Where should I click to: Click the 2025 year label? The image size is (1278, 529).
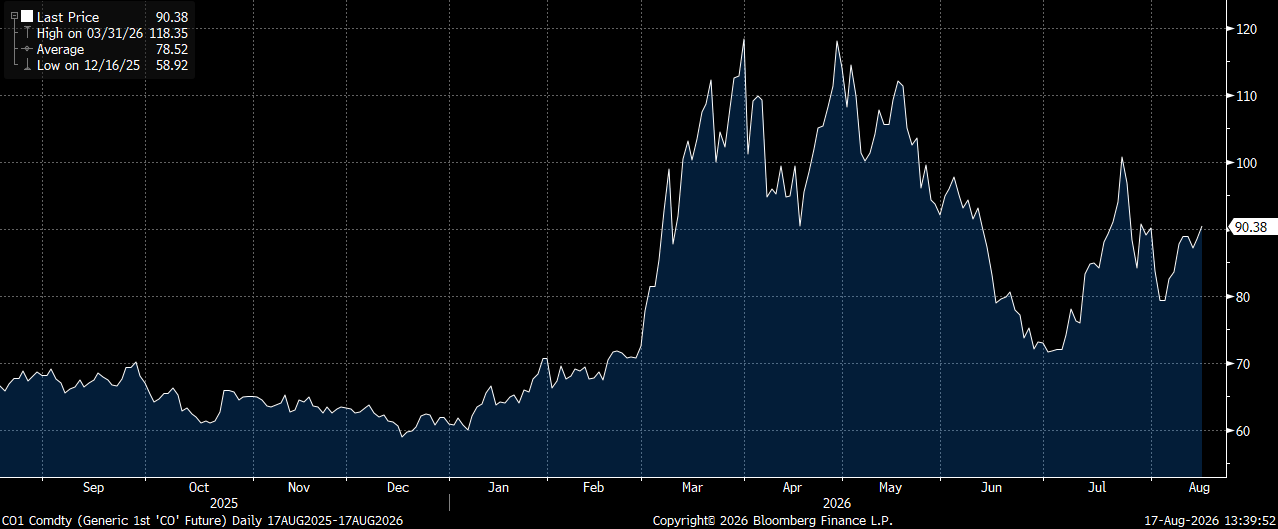coord(224,504)
